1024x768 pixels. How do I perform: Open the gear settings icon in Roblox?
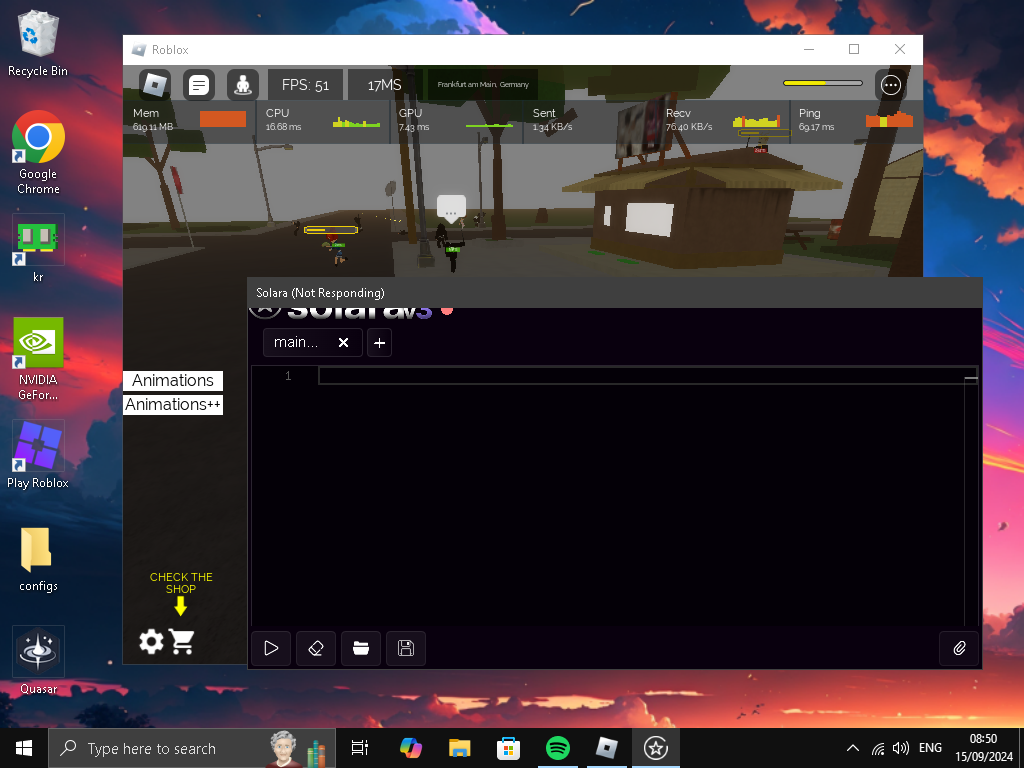[x=152, y=641]
